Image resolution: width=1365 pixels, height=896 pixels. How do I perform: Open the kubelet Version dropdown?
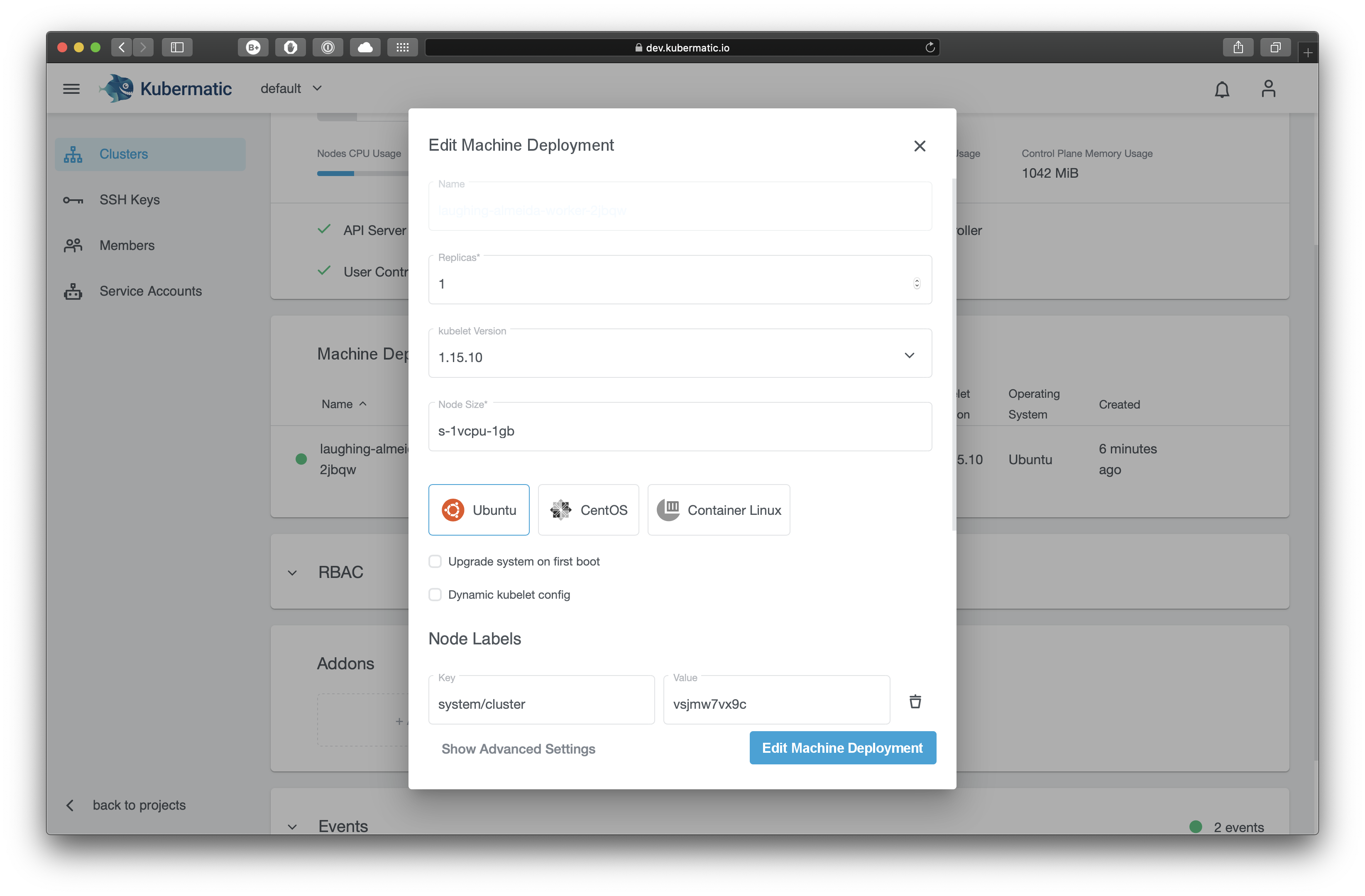[x=909, y=356]
